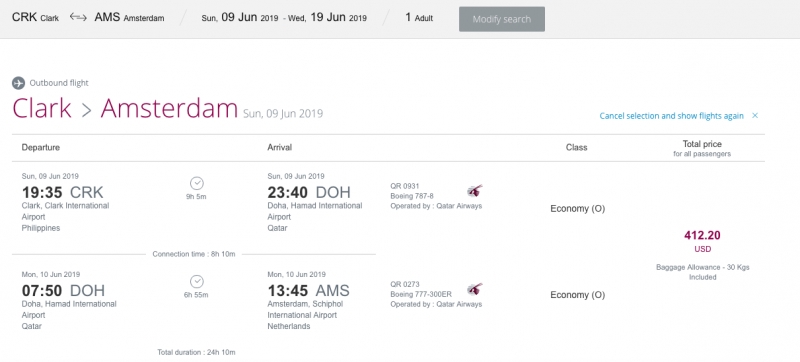Click the 09 Jun 2019 departure date
The height and width of the screenshot is (362, 800).
(x=240, y=17)
